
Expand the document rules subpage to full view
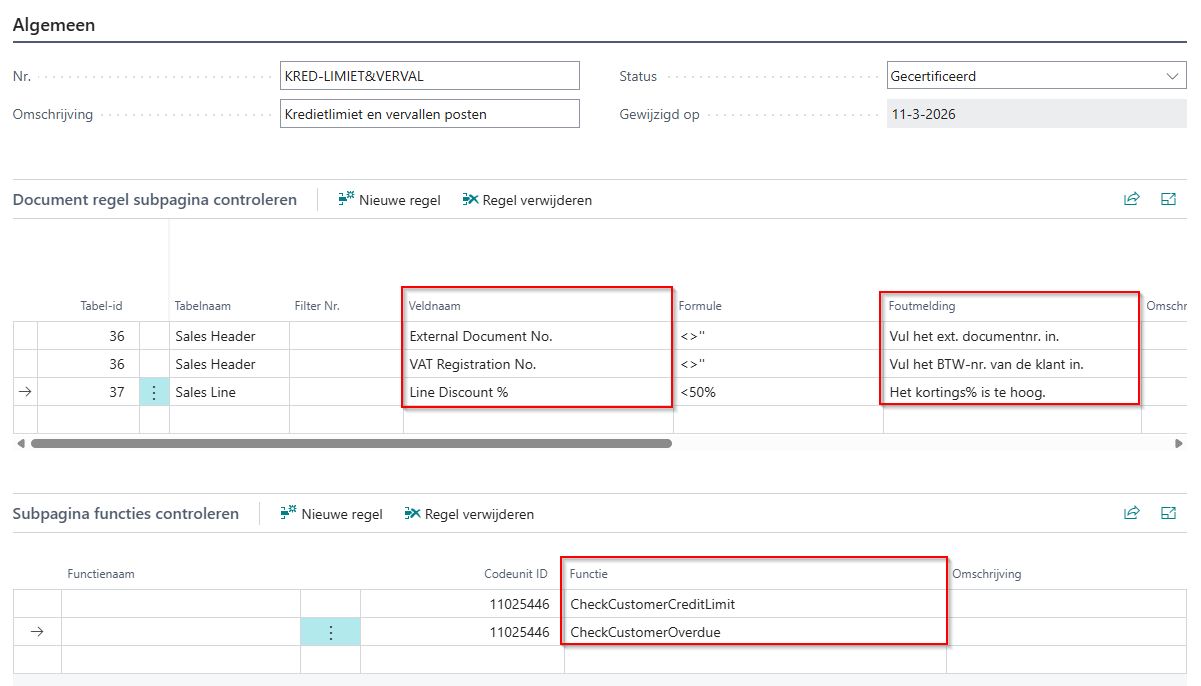pyautogui.click(x=1168, y=199)
